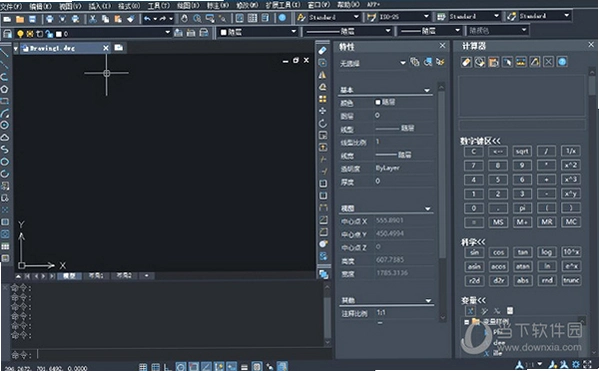The height and width of the screenshot is (371, 599).
Task: Select the Erase tool in modify toolbar
Action: pos(323,50)
